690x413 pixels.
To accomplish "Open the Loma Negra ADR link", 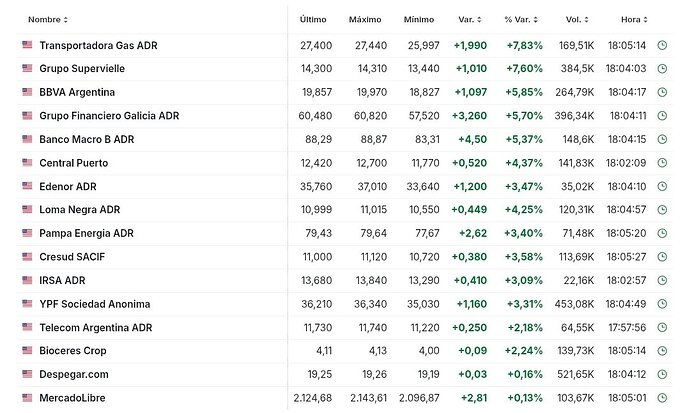I will pos(80,210).
